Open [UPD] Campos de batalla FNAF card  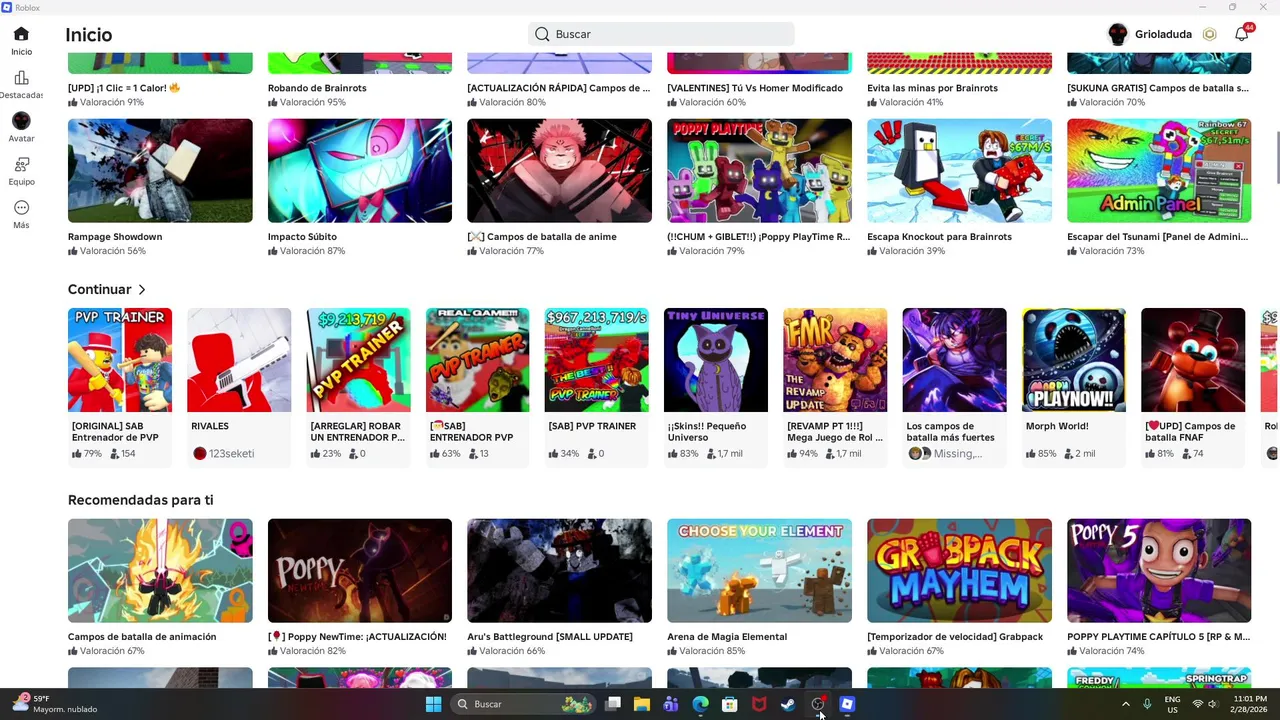(x=1193, y=386)
